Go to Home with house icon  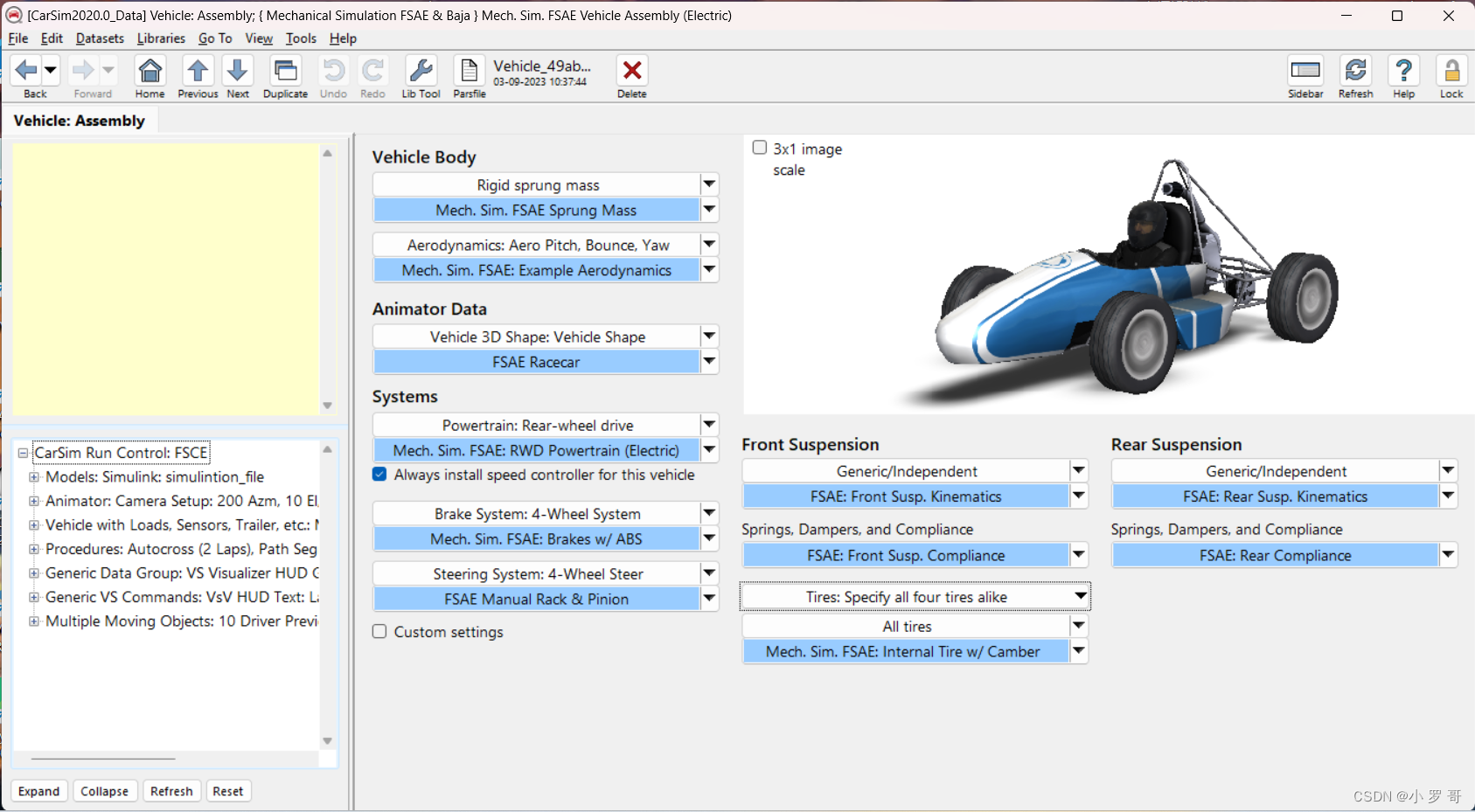click(x=150, y=70)
